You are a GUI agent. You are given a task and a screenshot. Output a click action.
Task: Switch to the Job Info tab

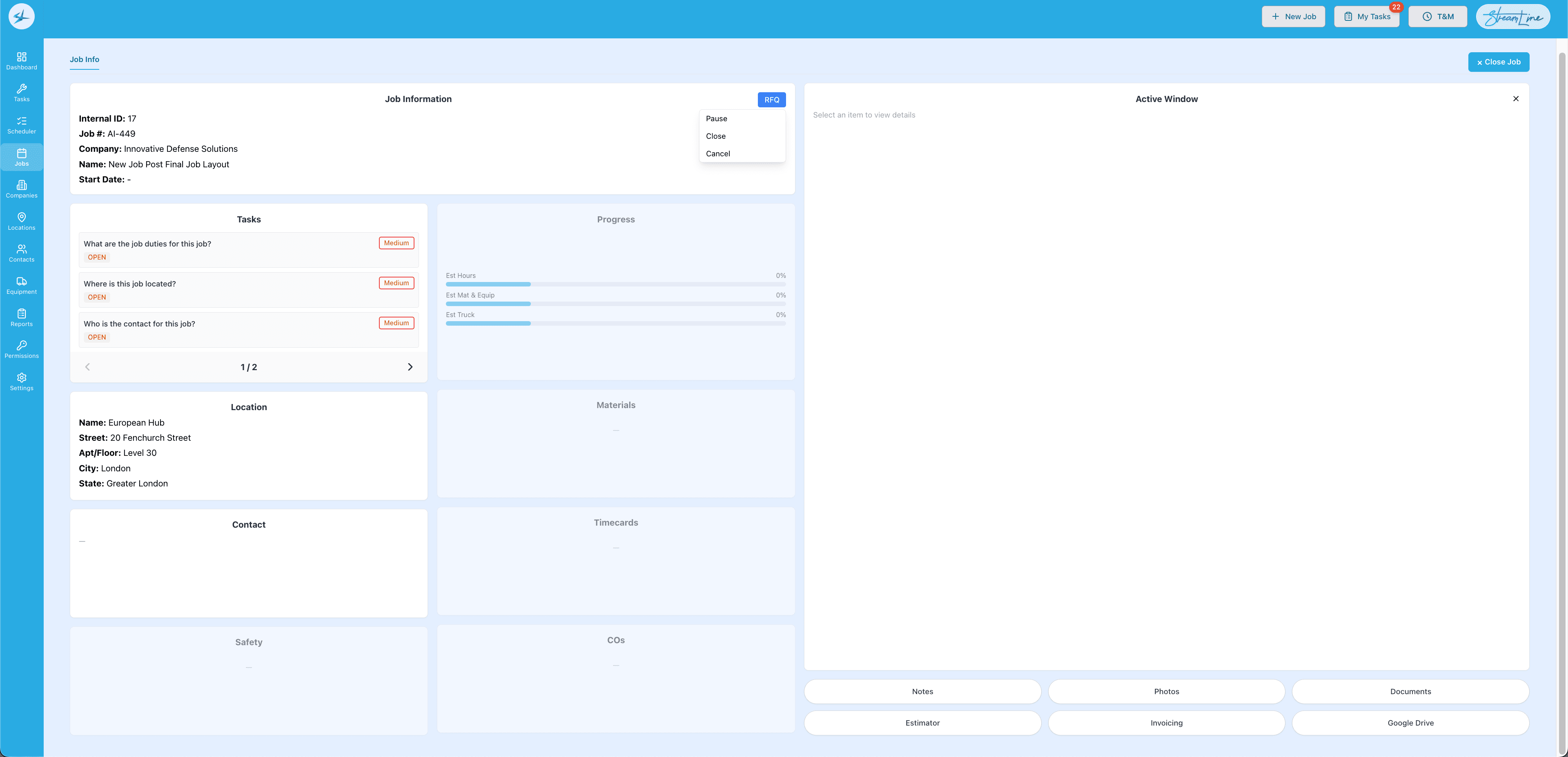pos(84,60)
